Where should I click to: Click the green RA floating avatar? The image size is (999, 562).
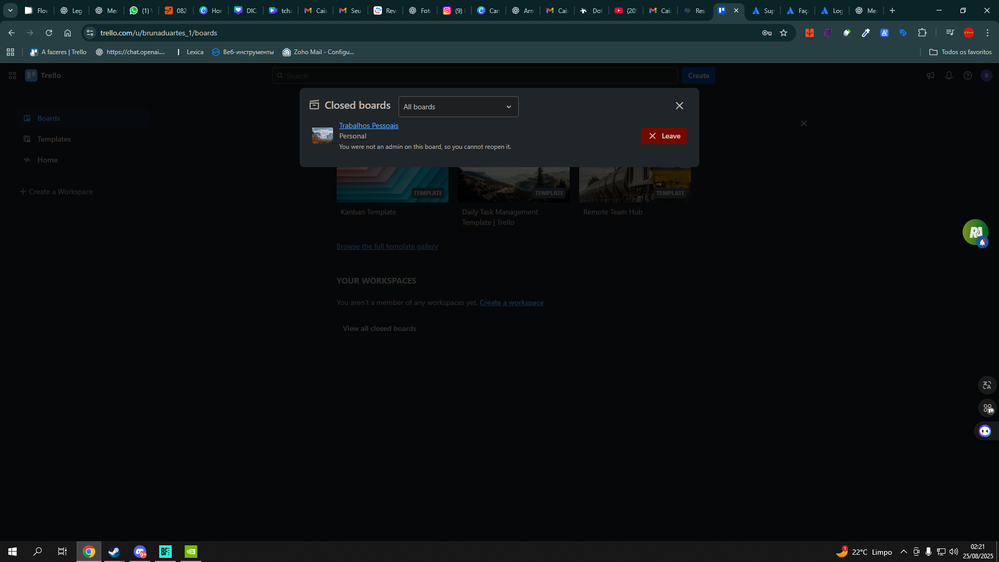[x=975, y=232]
